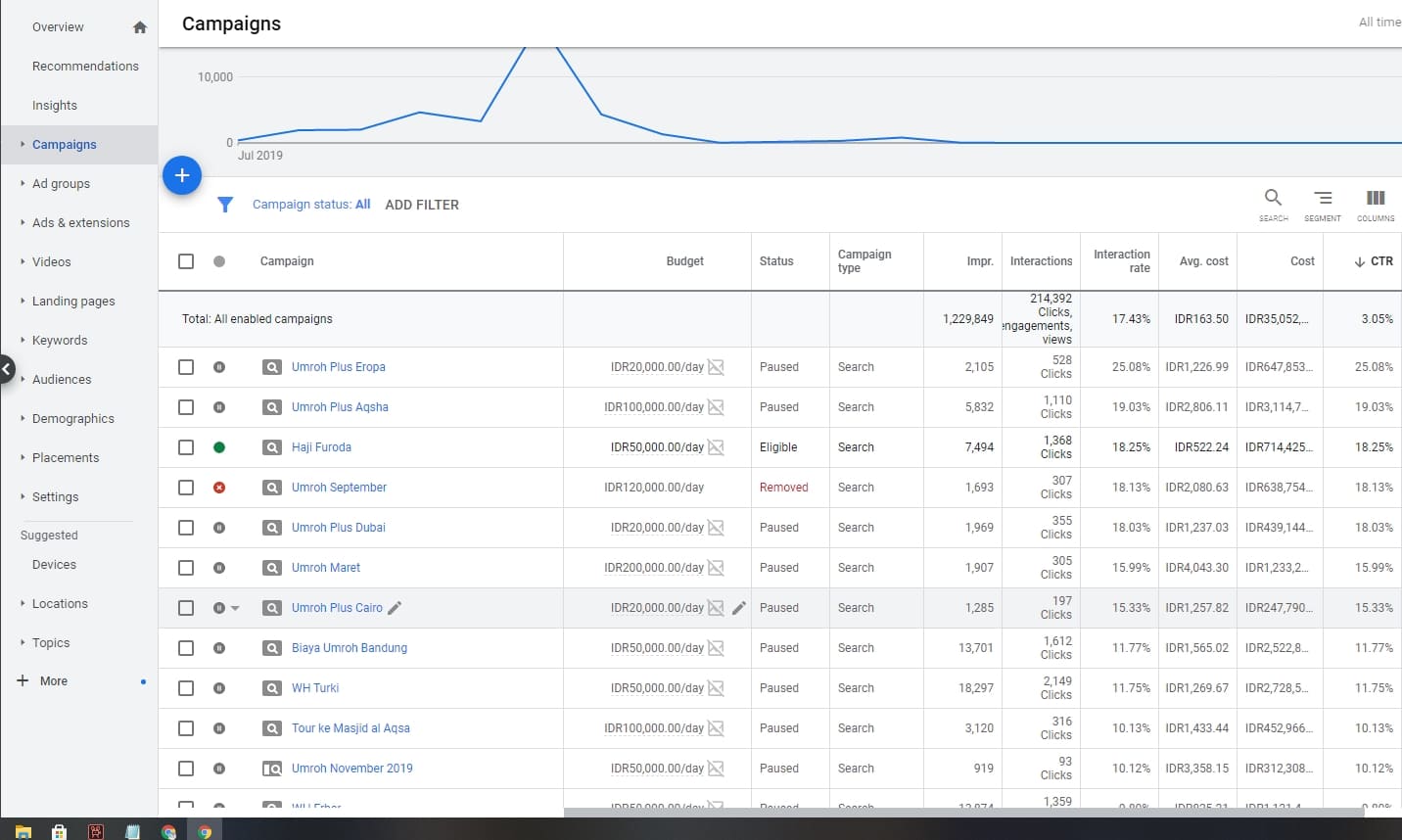The width and height of the screenshot is (1402, 840).
Task: Click the home icon beside Overview
Action: 140,27
